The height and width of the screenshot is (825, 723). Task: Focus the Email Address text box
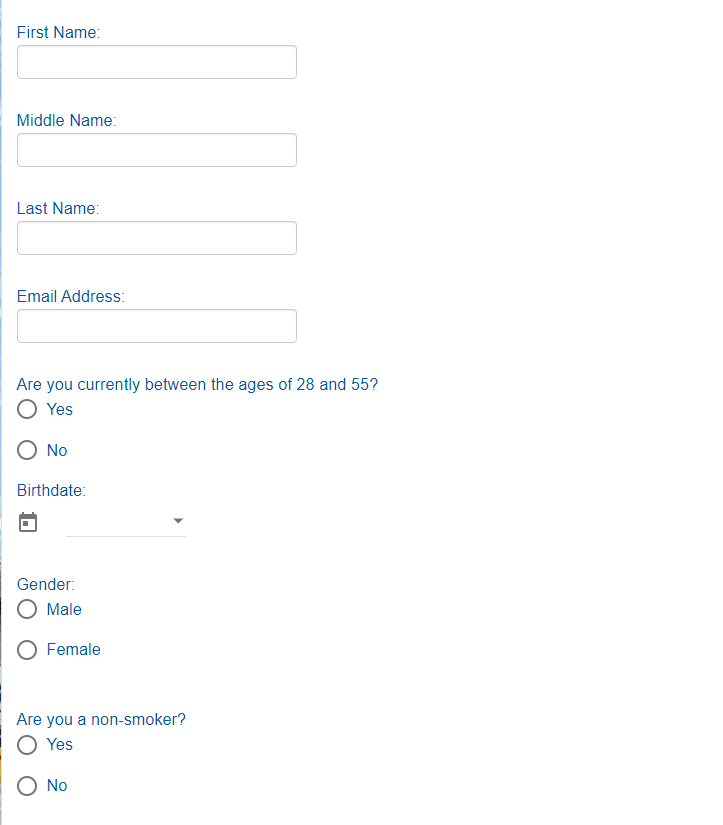[x=157, y=326]
